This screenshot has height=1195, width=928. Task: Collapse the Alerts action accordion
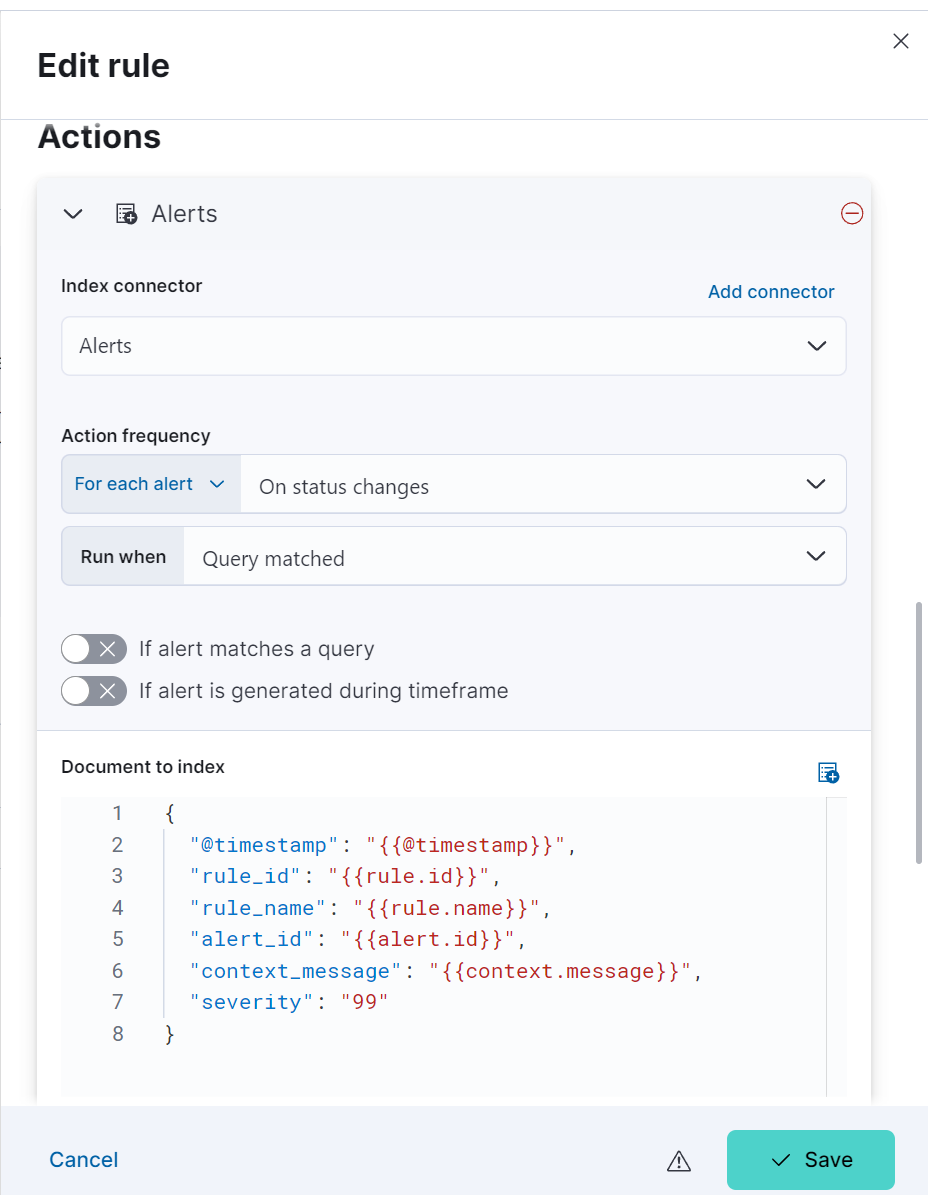point(73,214)
